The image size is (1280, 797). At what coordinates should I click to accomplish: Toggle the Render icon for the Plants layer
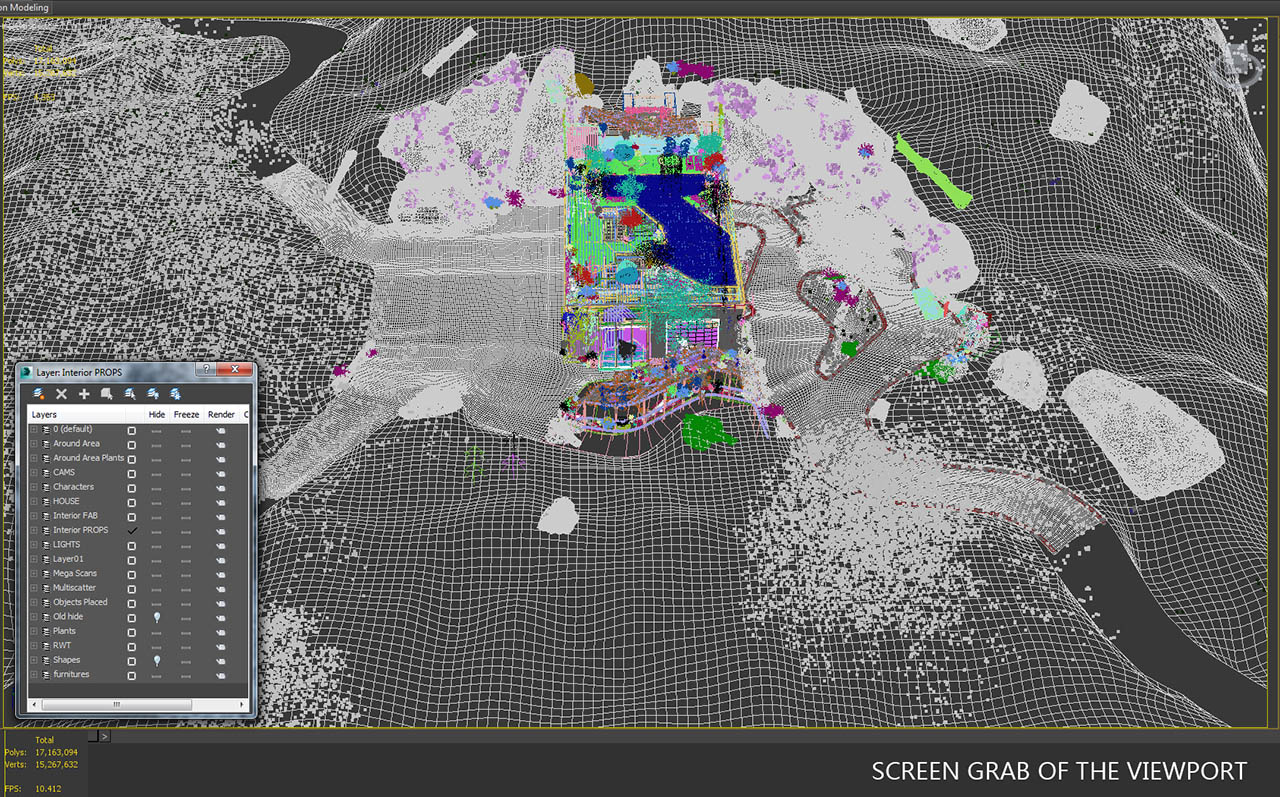pyautogui.click(x=220, y=631)
